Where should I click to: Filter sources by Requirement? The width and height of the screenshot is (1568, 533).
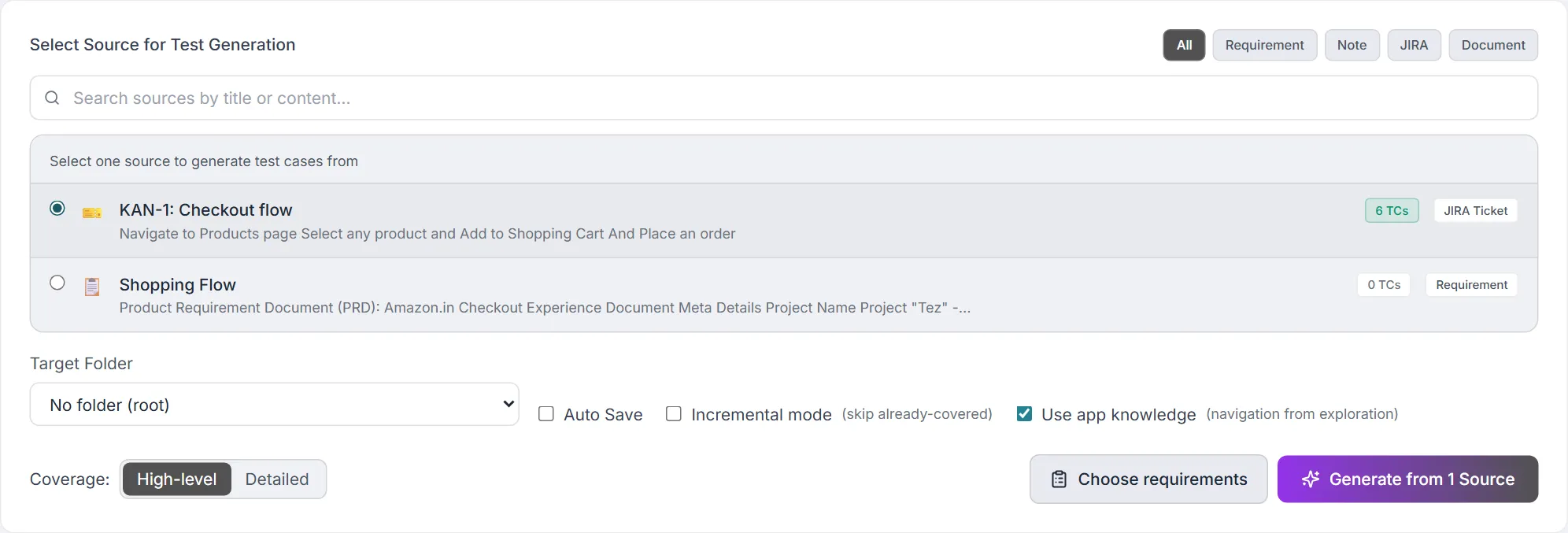[x=1264, y=45]
